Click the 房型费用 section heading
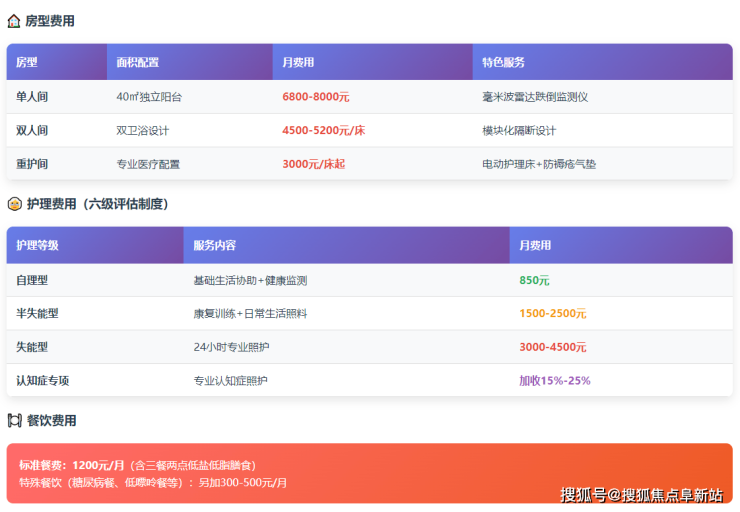 tap(50, 21)
